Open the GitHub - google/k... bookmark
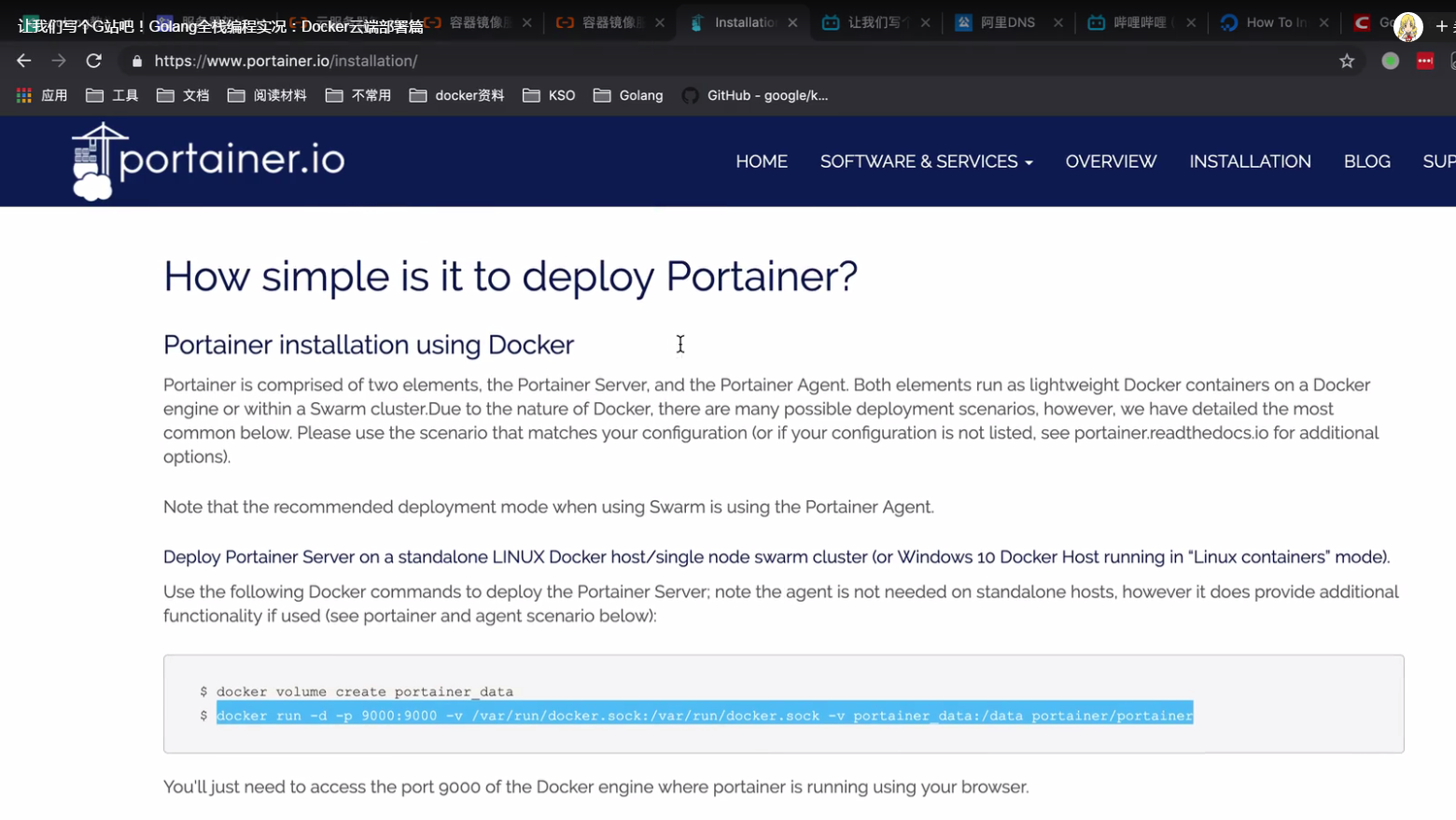Screen dimensions: 1456x820 coord(755,95)
